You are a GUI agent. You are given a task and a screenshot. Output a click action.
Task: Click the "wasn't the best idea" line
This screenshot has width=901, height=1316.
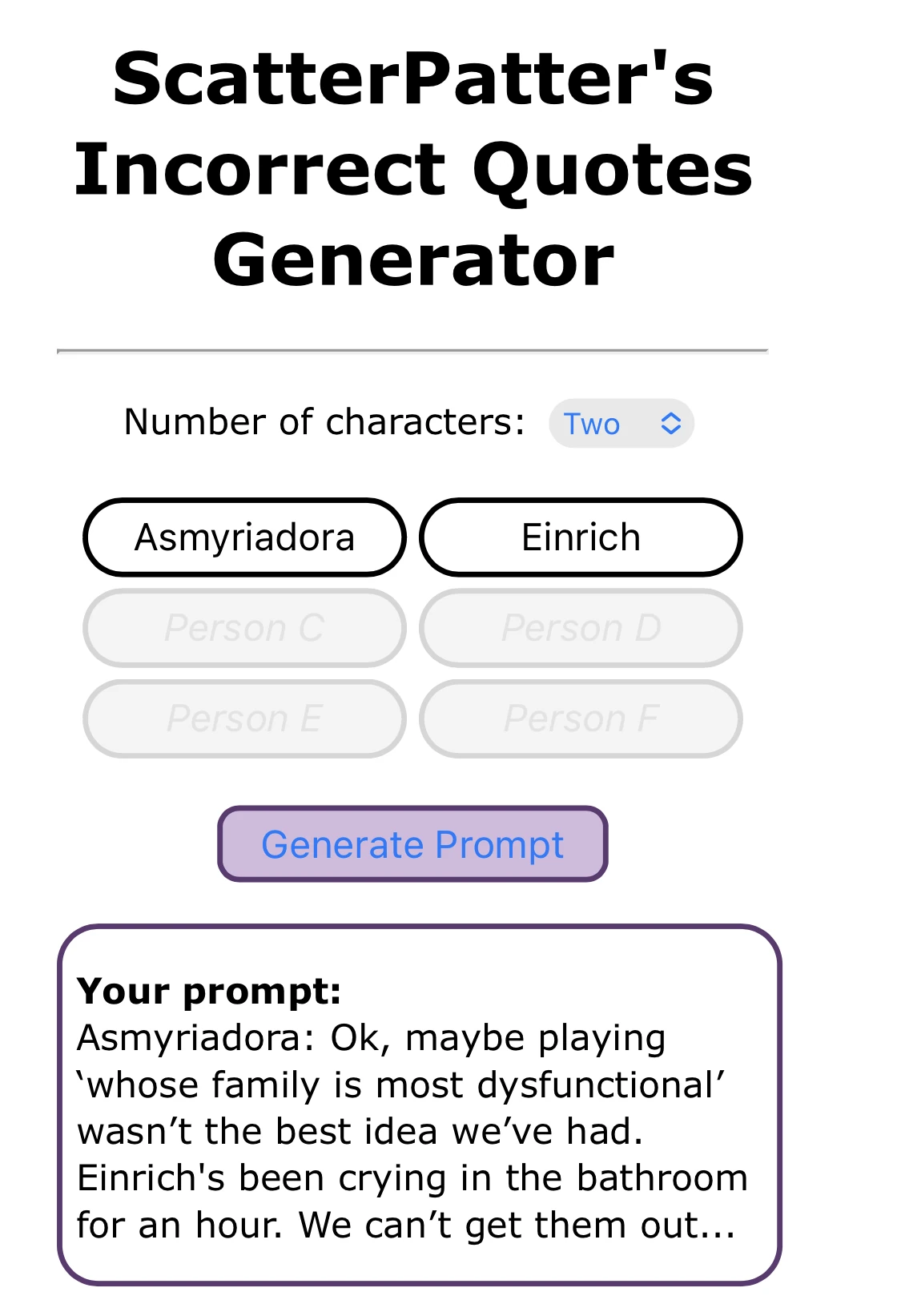coord(360,1132)
